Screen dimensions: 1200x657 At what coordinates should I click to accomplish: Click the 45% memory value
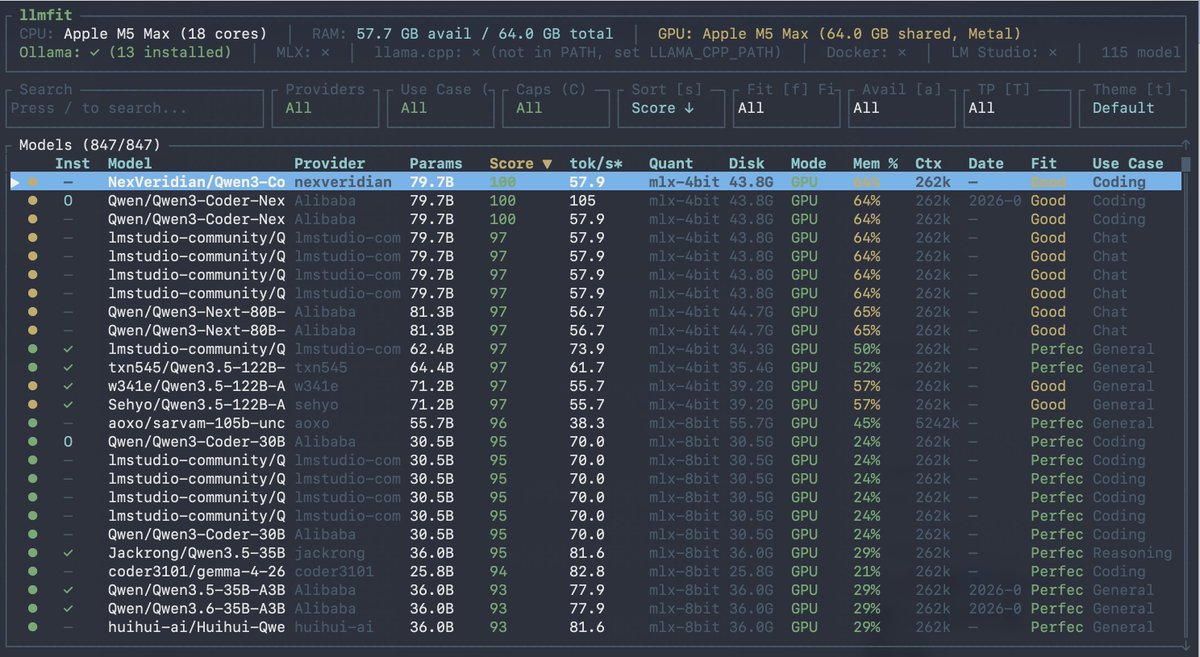[x=866, y=423]
